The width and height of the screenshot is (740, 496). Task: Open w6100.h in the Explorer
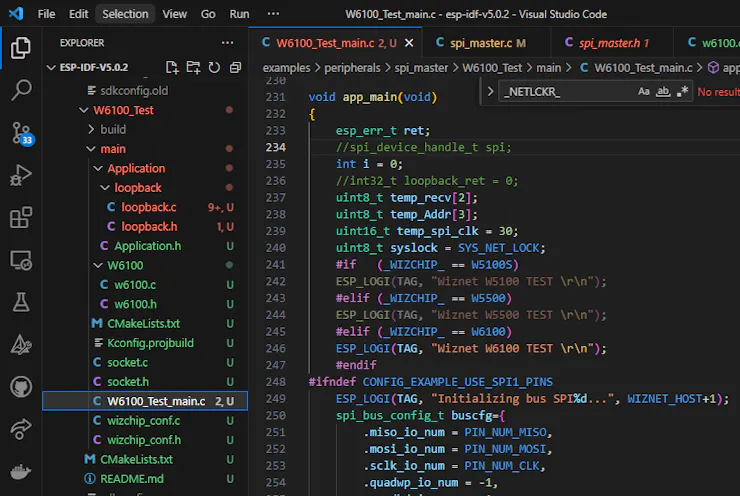pyautogui.click(x=145, y=304)
